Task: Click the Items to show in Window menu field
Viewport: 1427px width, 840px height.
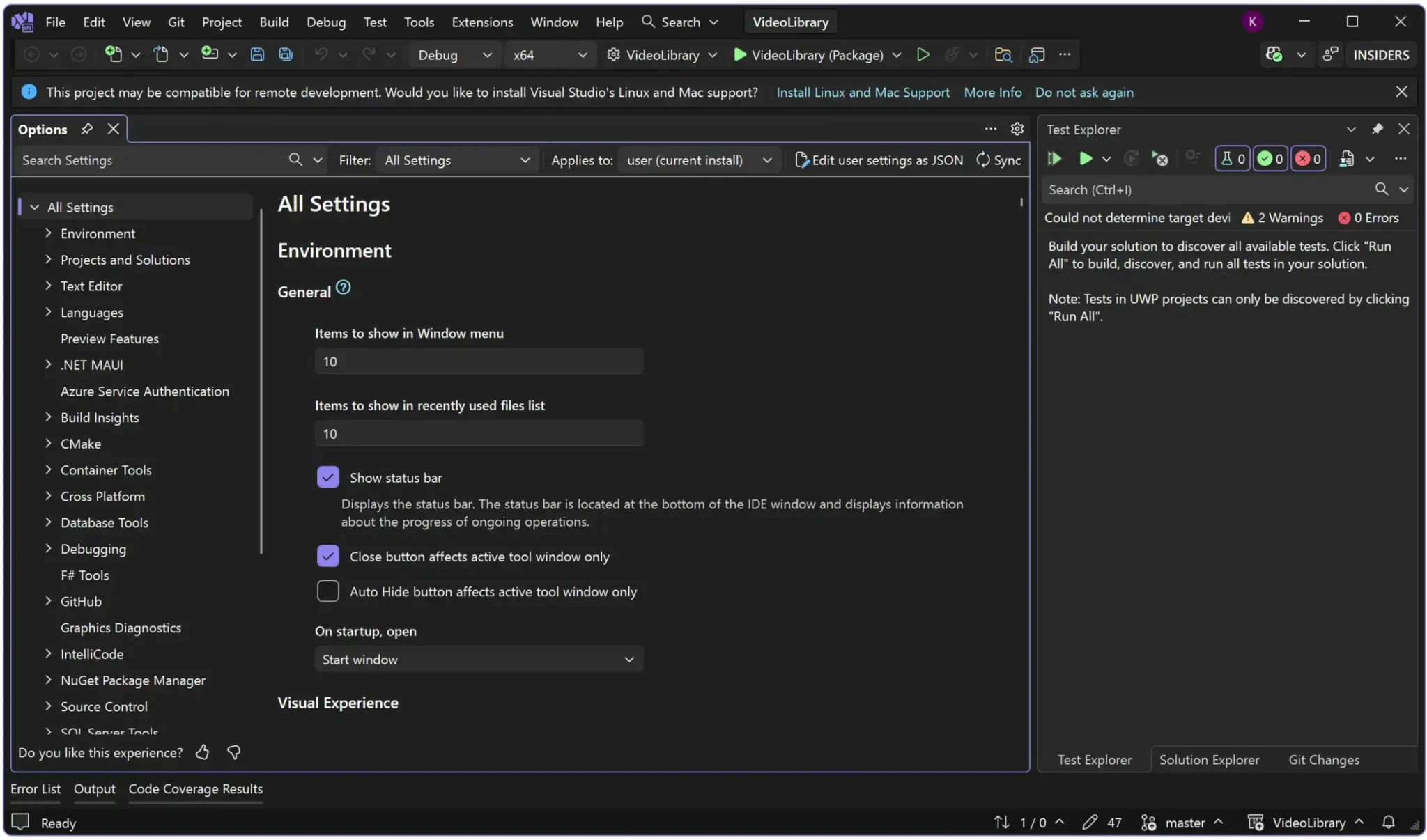Action: (x=479, y=361)
